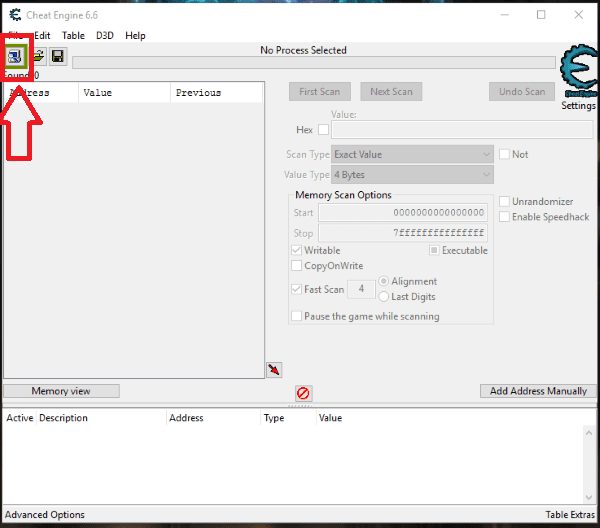
Task: Toggle the Unrandomizer checkbox
Action: point(504,201)
